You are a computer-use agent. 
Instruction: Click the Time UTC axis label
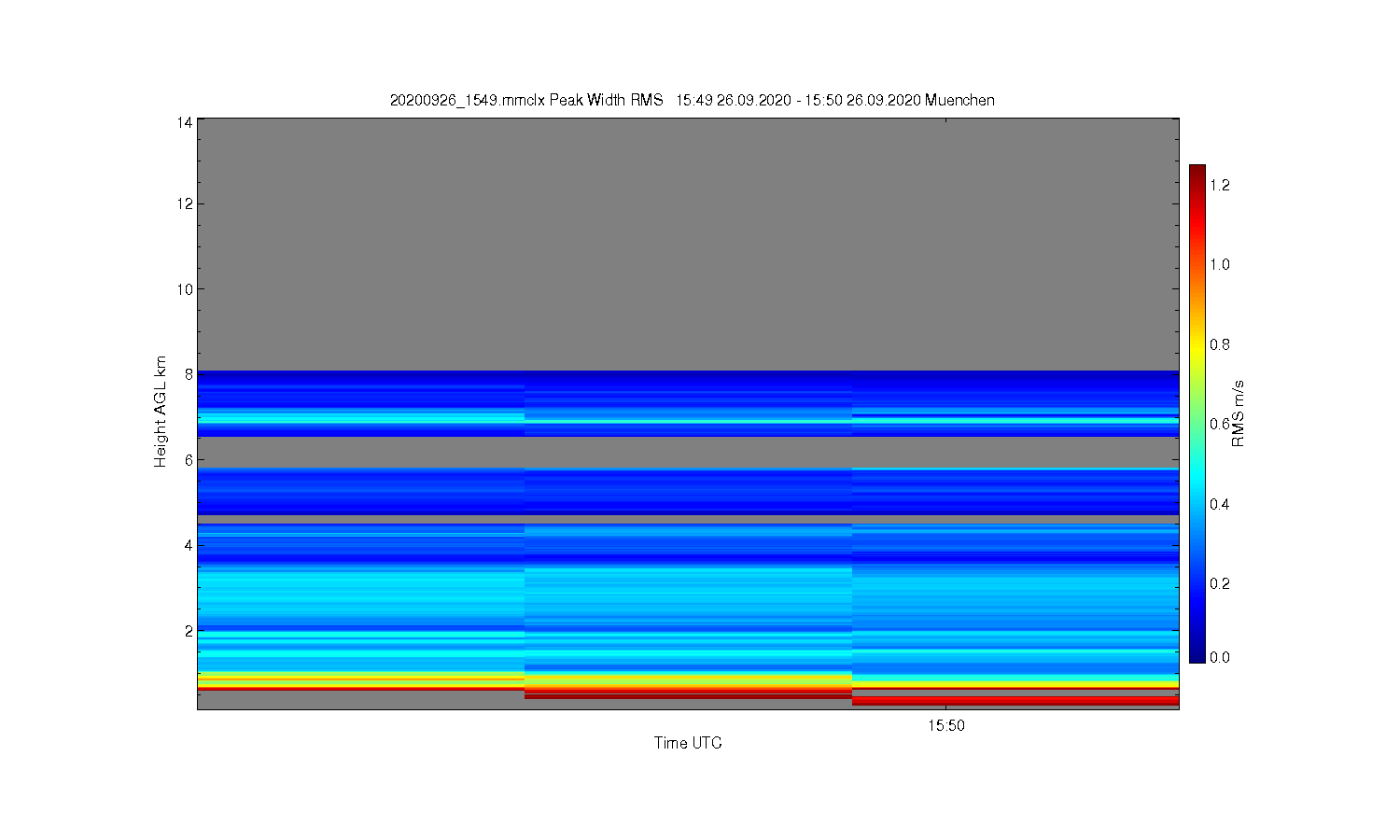coord(688,743)
